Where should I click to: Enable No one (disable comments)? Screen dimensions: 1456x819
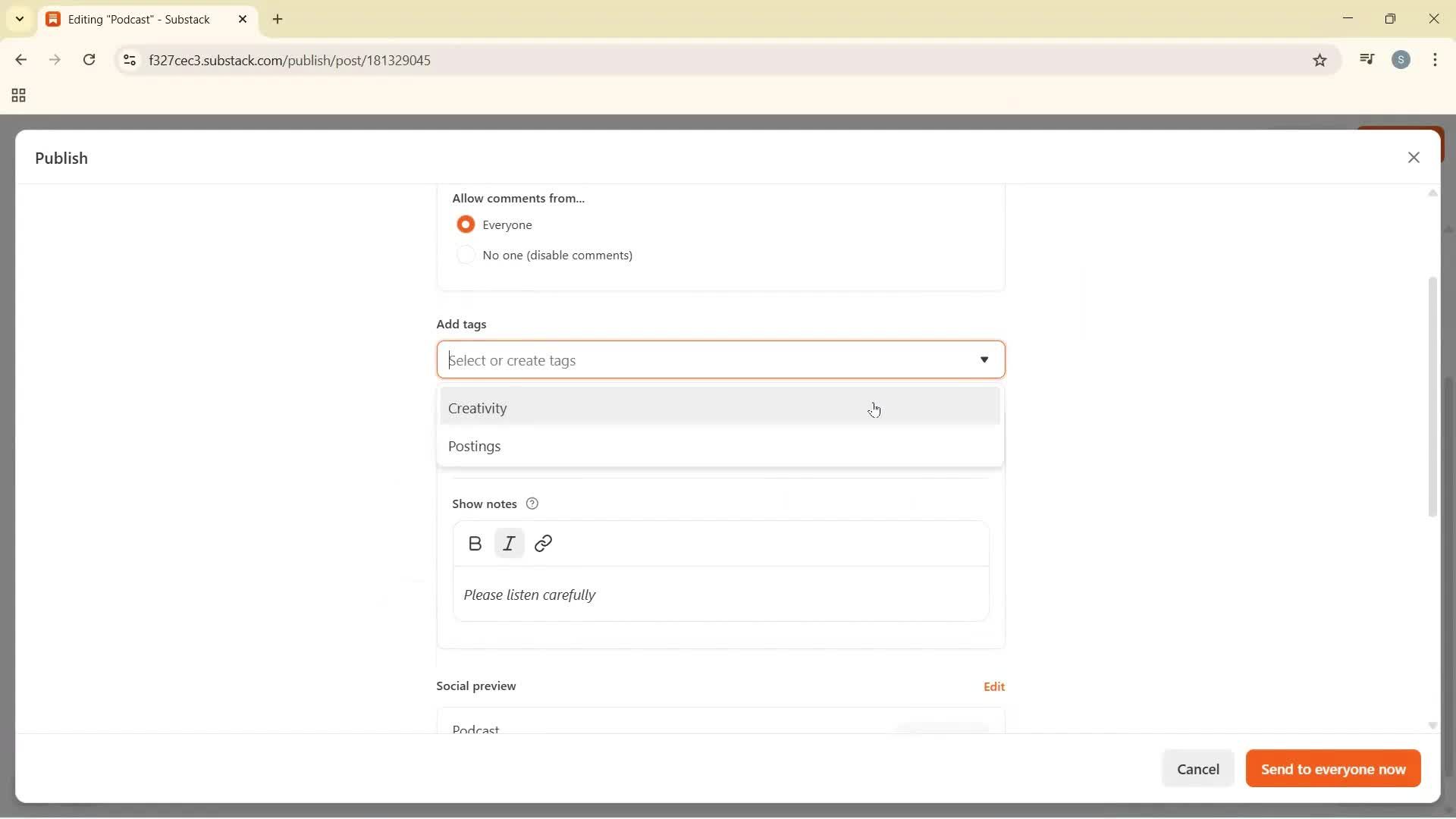coord(466,255)
